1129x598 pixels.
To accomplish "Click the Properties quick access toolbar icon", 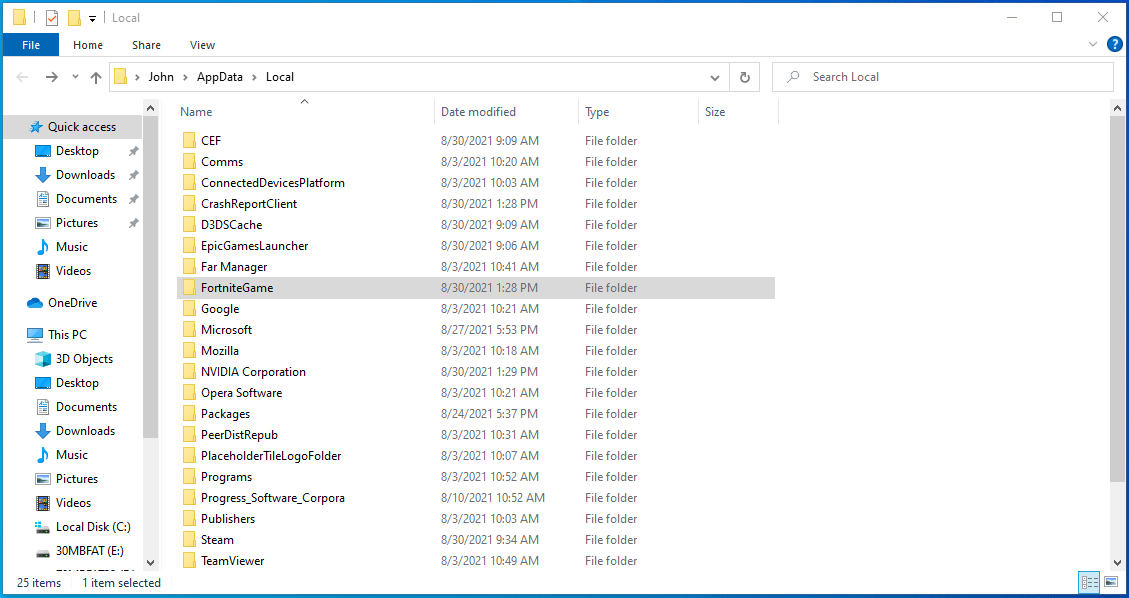I will (x=52, y=17).
